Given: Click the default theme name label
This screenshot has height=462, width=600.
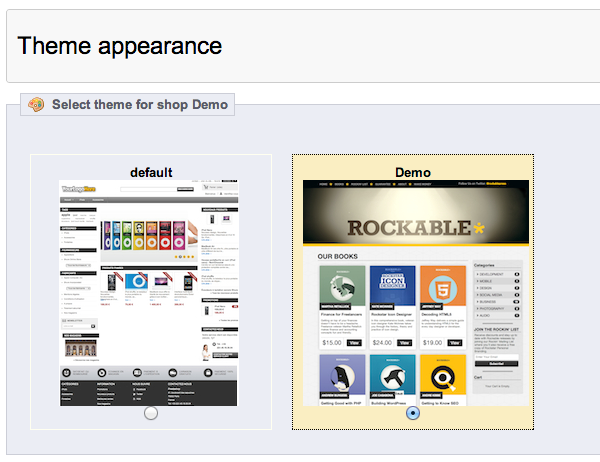Looking at the screenshot, I should click(151, 172).
